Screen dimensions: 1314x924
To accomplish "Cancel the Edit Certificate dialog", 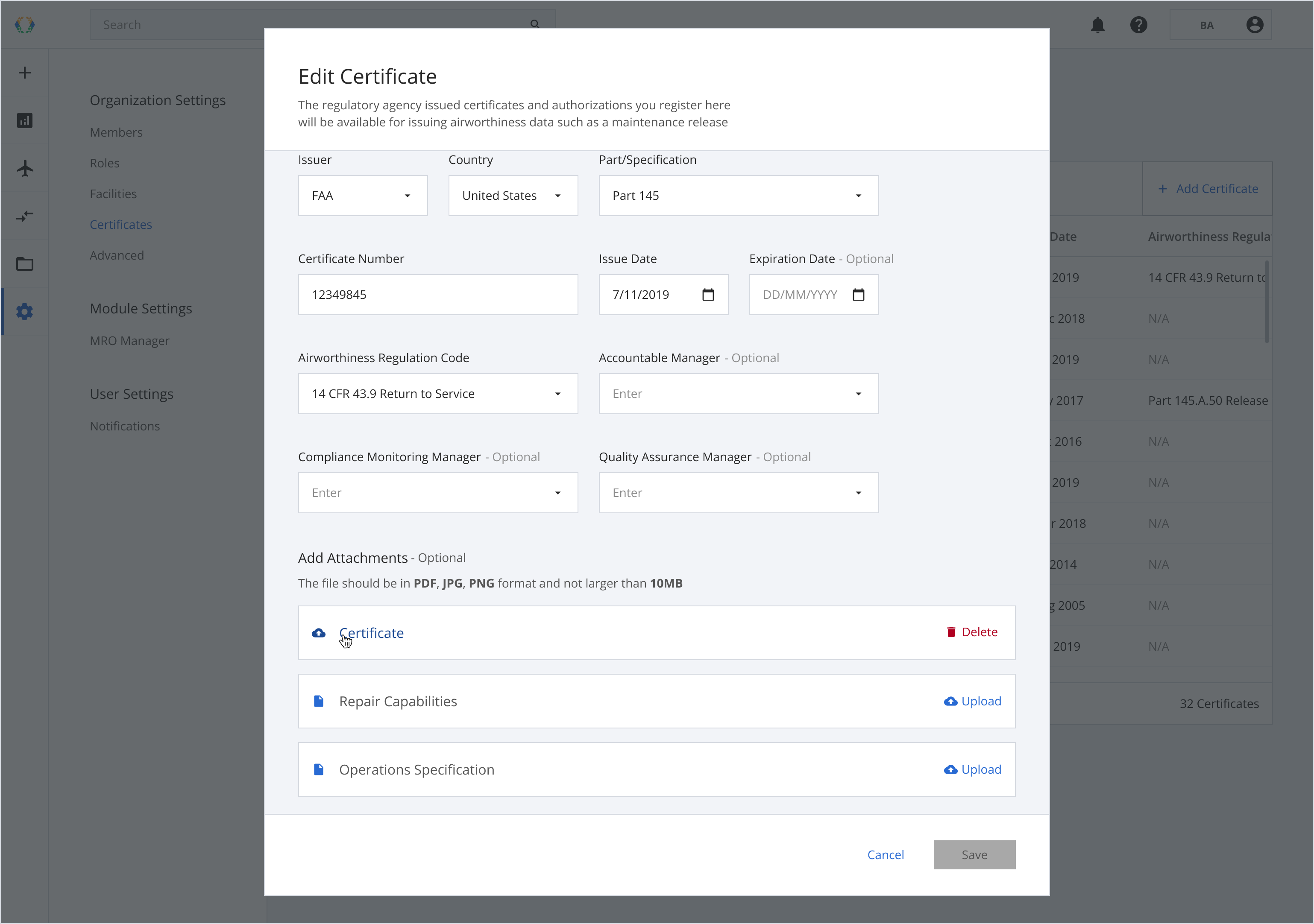I will click(886, 855).
